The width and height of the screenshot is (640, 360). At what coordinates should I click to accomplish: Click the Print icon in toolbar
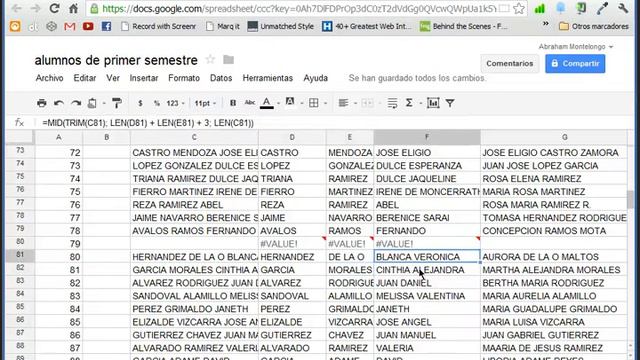[x=42, y=103]
